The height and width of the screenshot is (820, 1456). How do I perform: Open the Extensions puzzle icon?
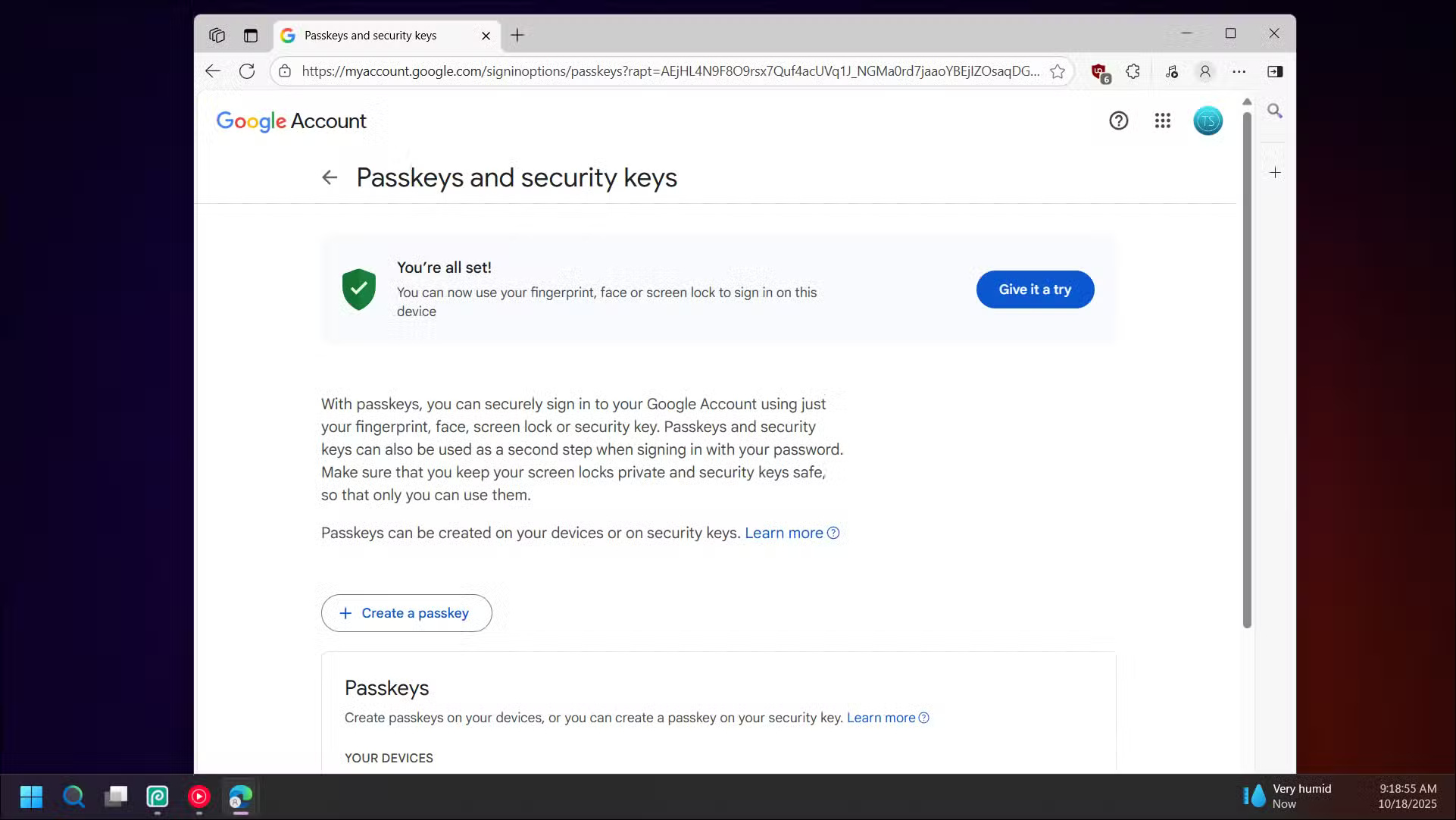point(1133,71)
